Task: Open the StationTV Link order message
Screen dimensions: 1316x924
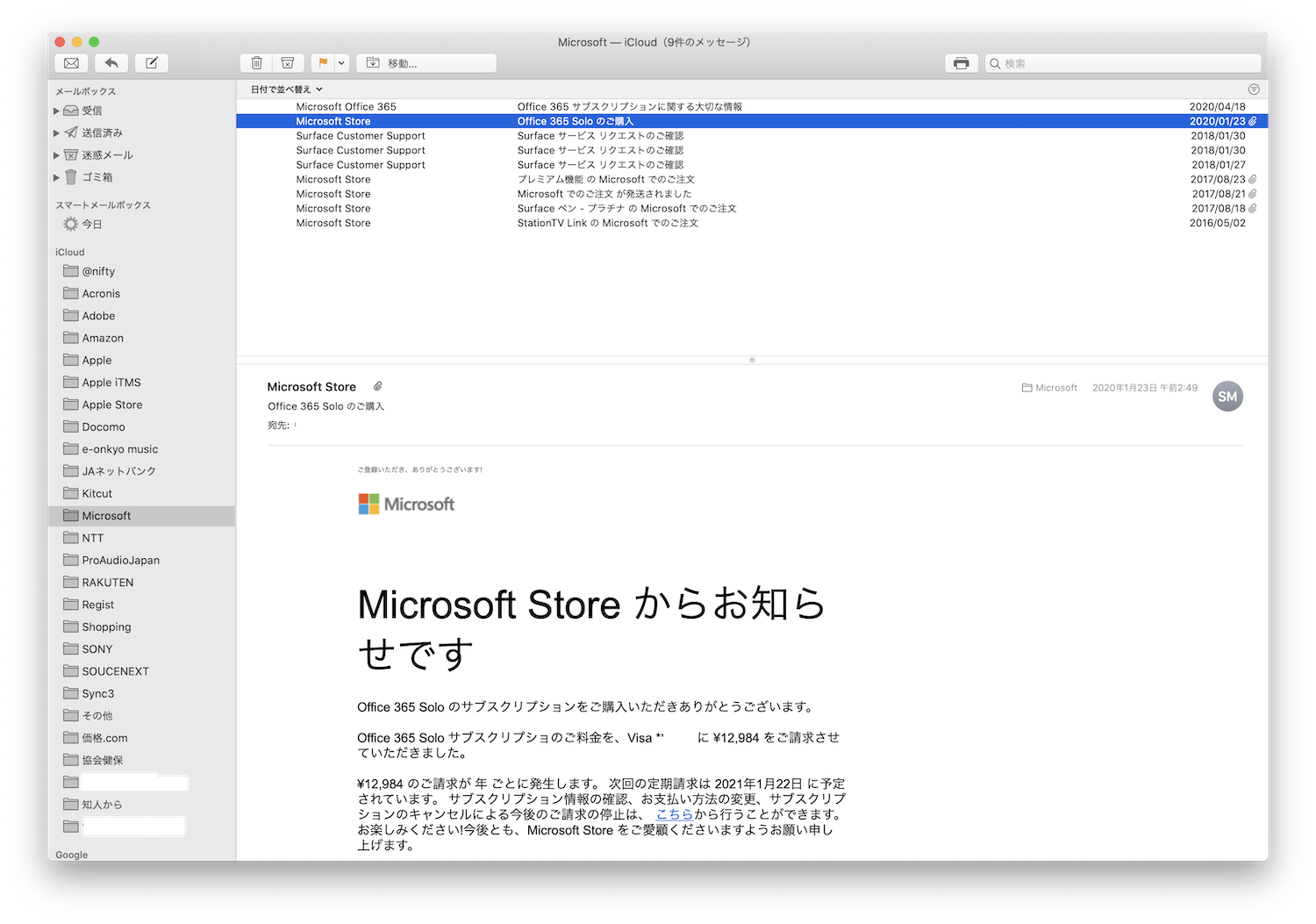Action: pos(752,223)
